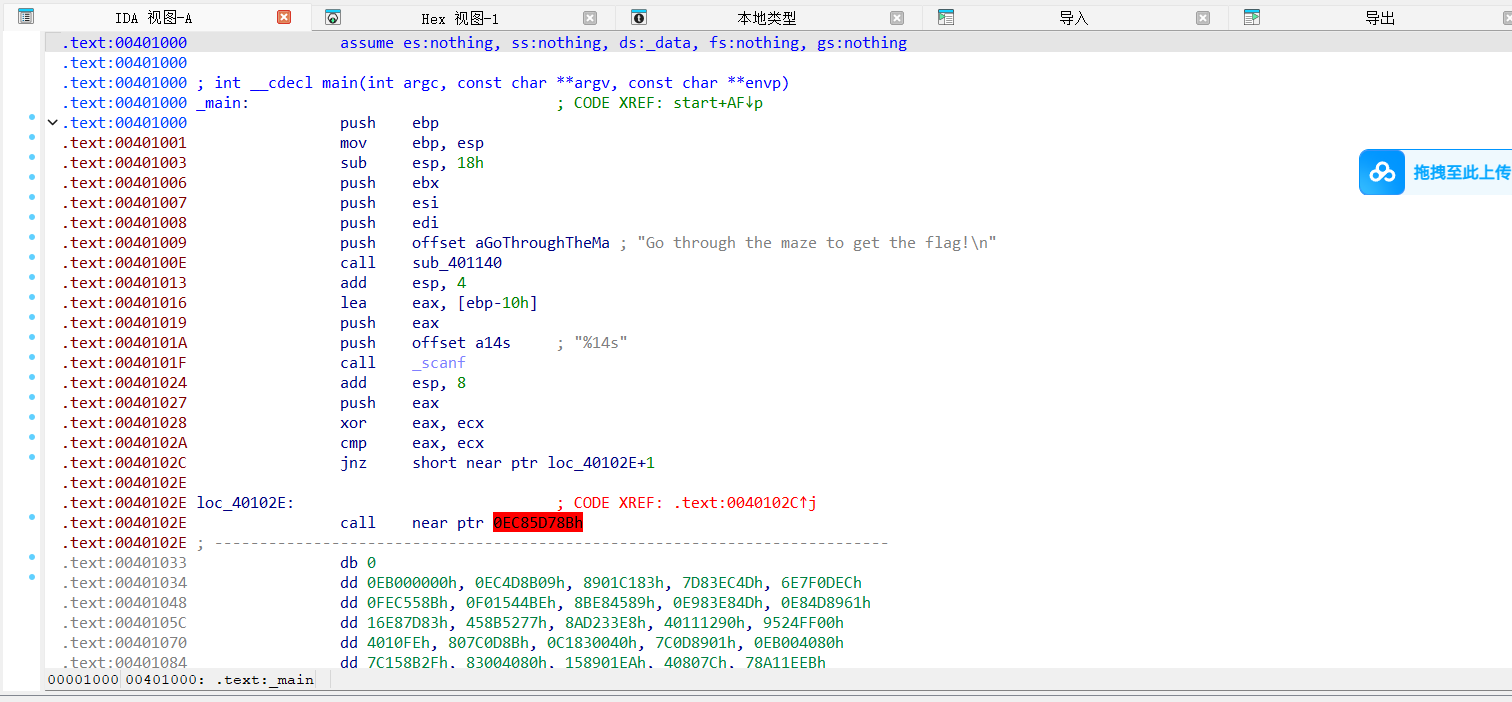The image size is (1512, 702).
Task: Click the 本地类型 tab icon
Action: [x=639, y=17]
